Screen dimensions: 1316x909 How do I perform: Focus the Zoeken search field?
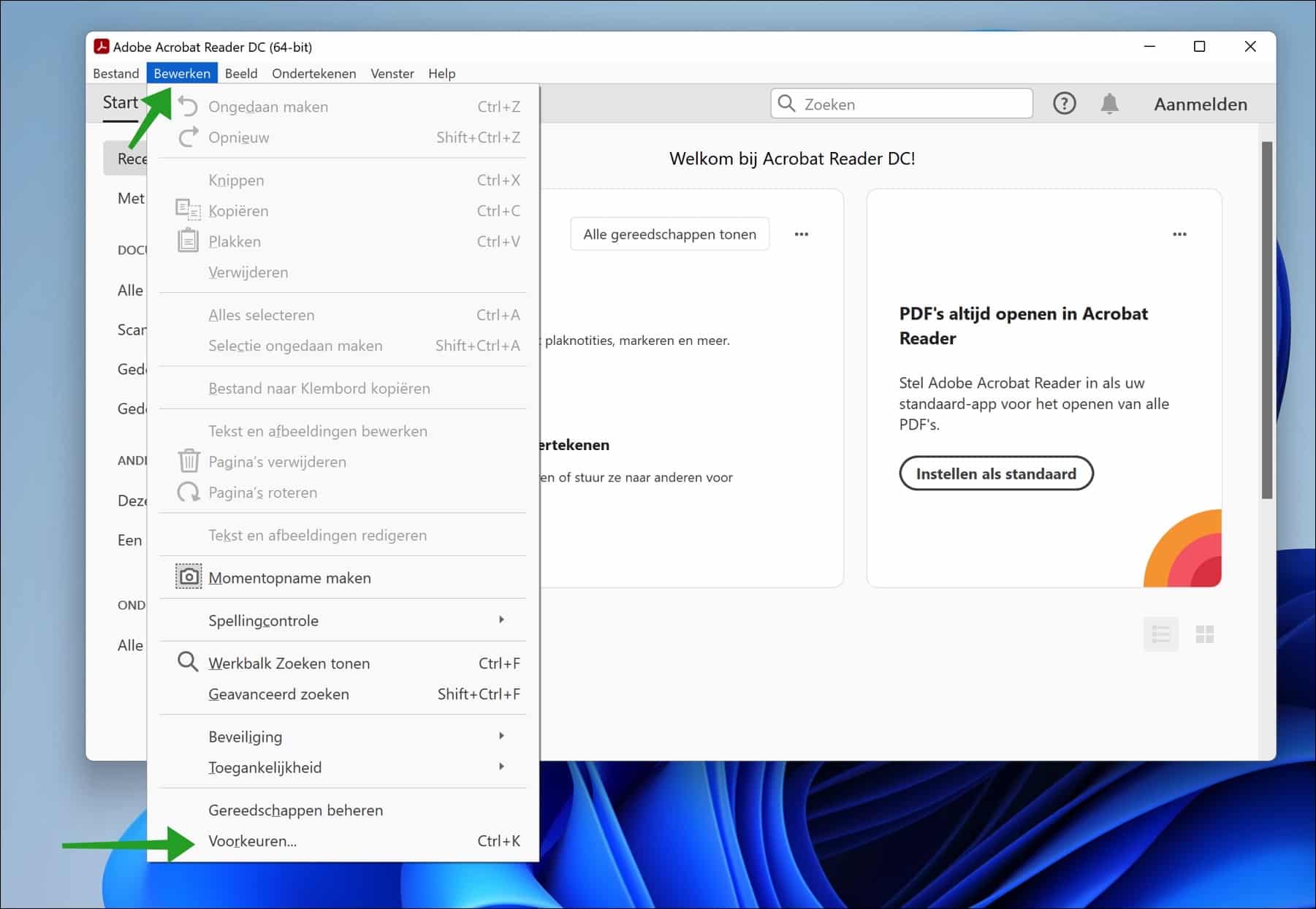[x=902, y=104]
